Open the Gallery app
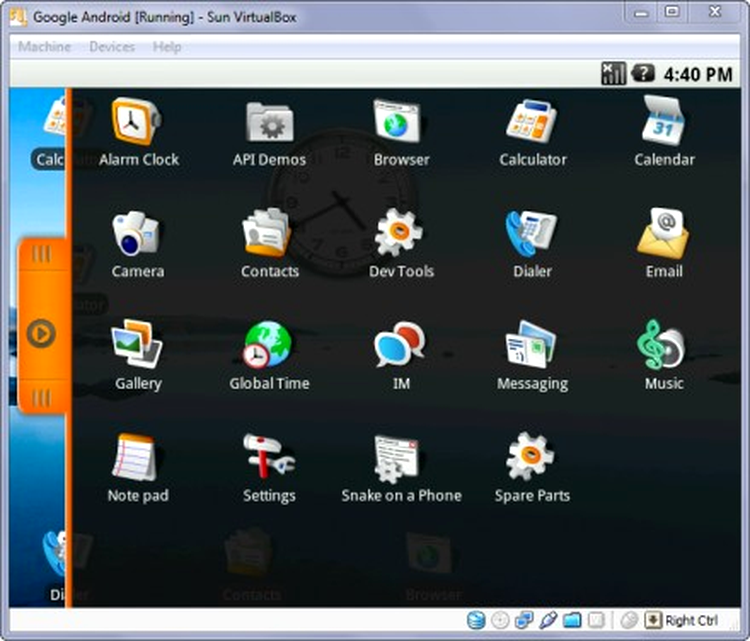 point(138,356)
